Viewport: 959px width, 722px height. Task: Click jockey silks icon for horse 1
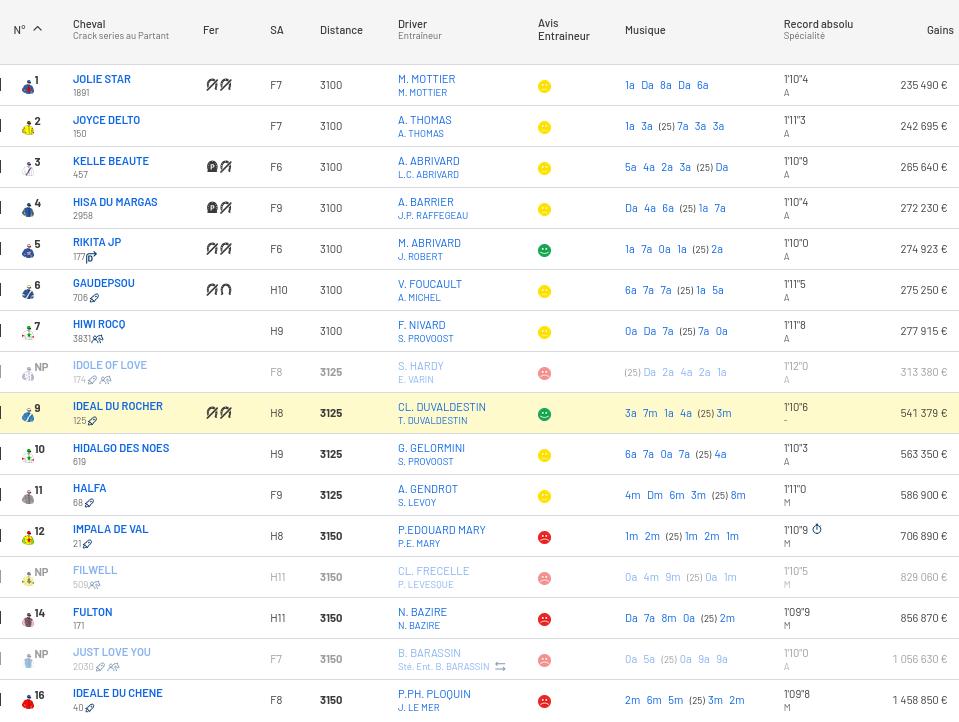tap(28, 87)
